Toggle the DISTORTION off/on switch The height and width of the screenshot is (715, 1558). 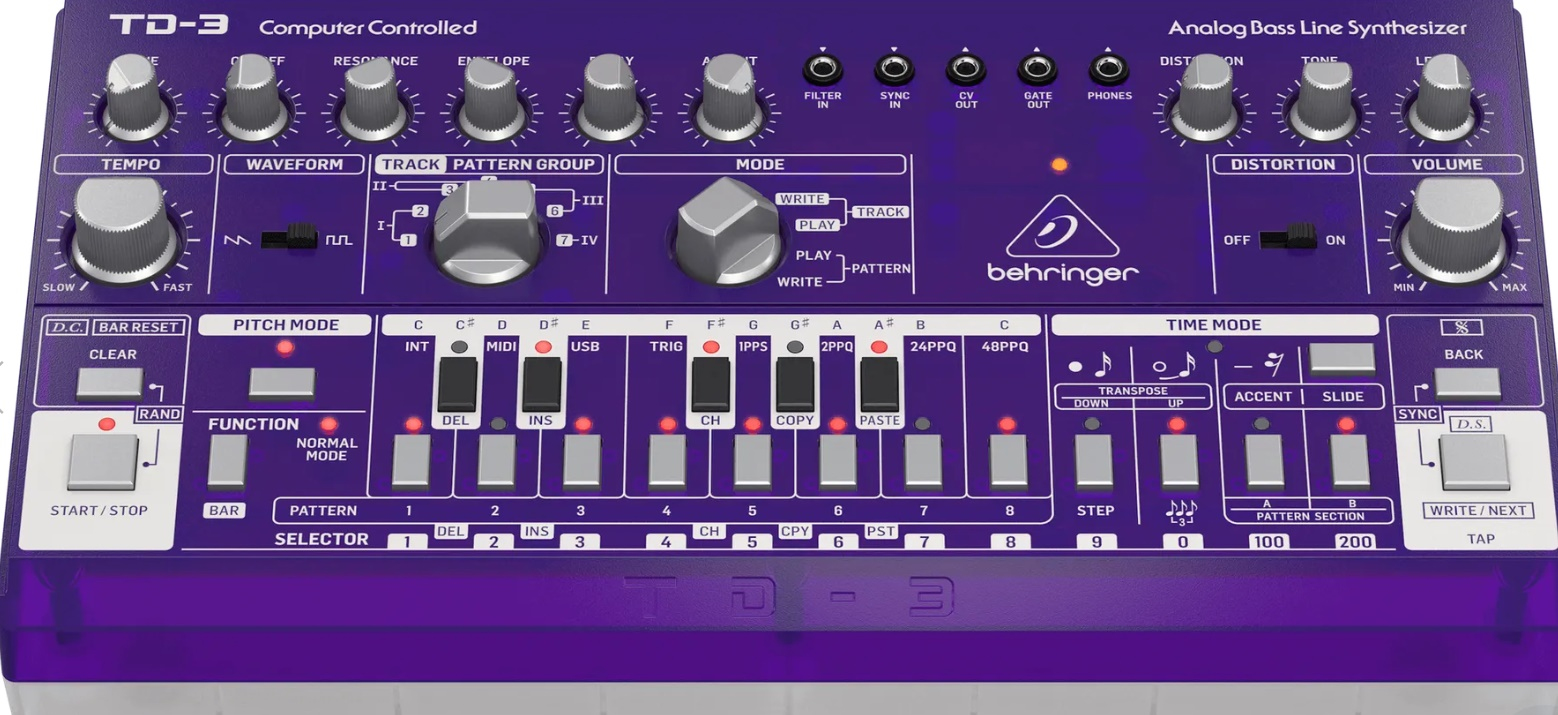(1288, 238)
